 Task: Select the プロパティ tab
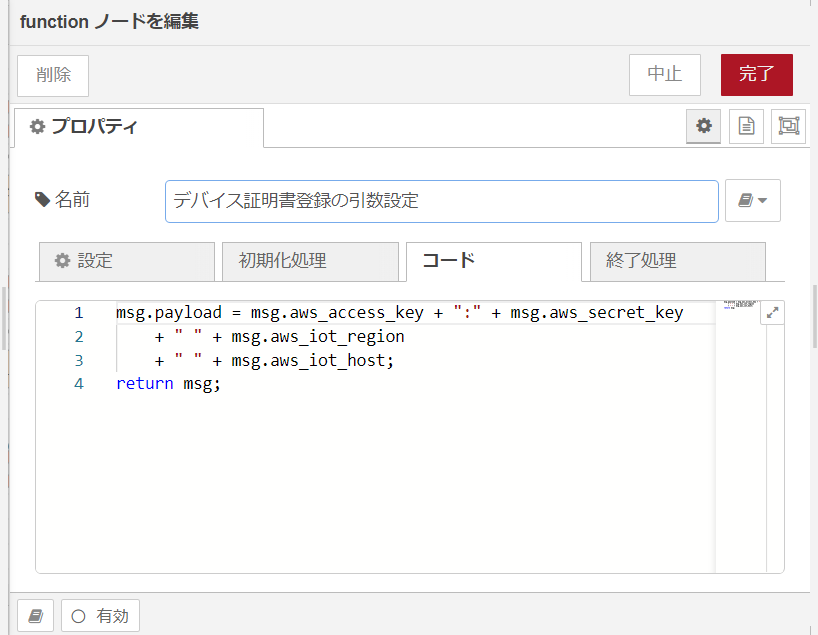tap(139, 127)
